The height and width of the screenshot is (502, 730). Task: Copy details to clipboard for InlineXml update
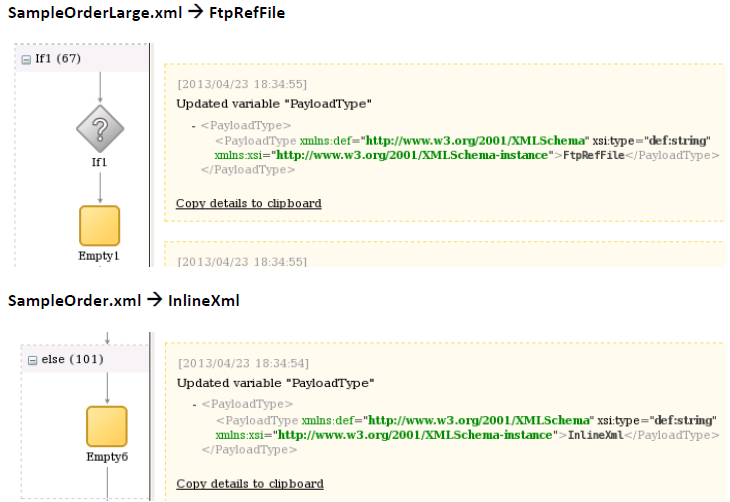click(249, 484)
